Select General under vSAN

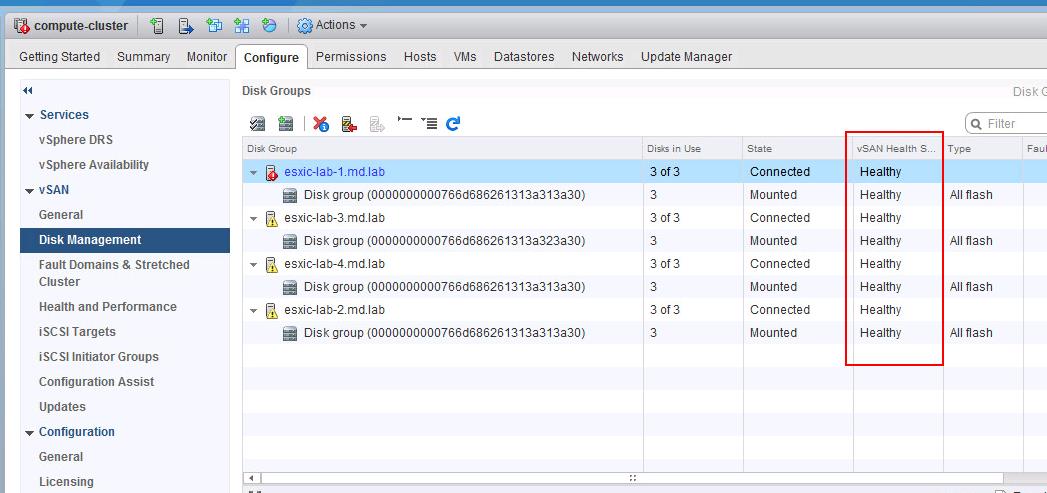click(x=61, y=214)
